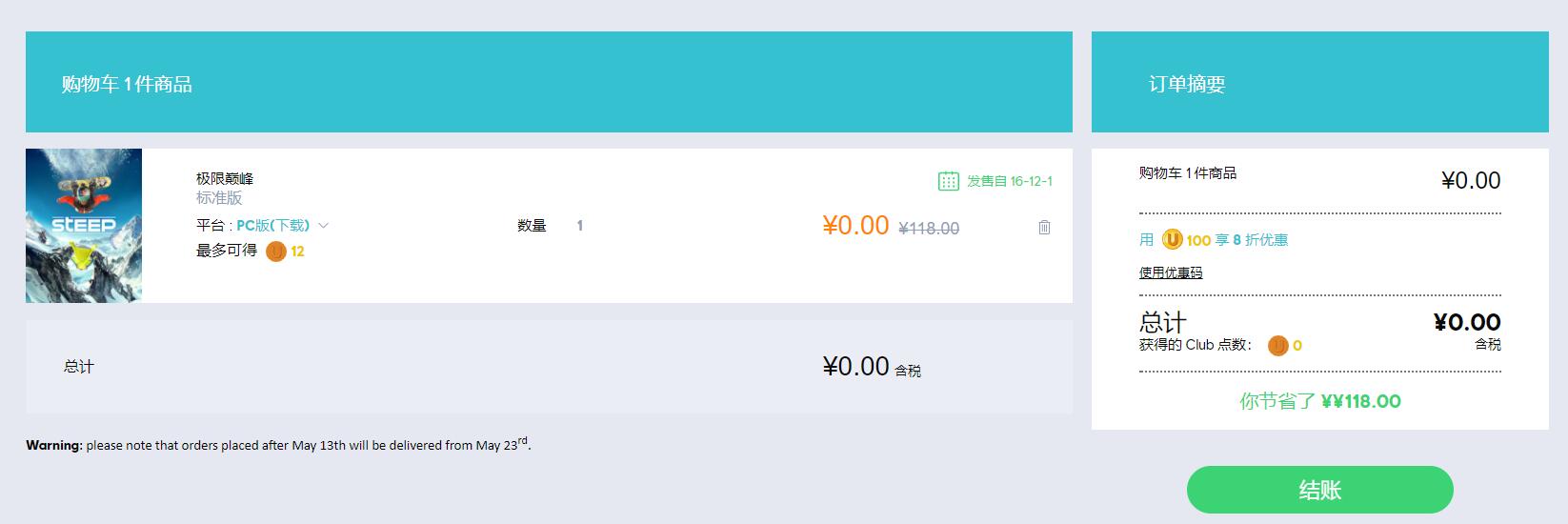Click the 订单摘要 header
This screenshot has width=1568, height=524.
point(1187,84)
